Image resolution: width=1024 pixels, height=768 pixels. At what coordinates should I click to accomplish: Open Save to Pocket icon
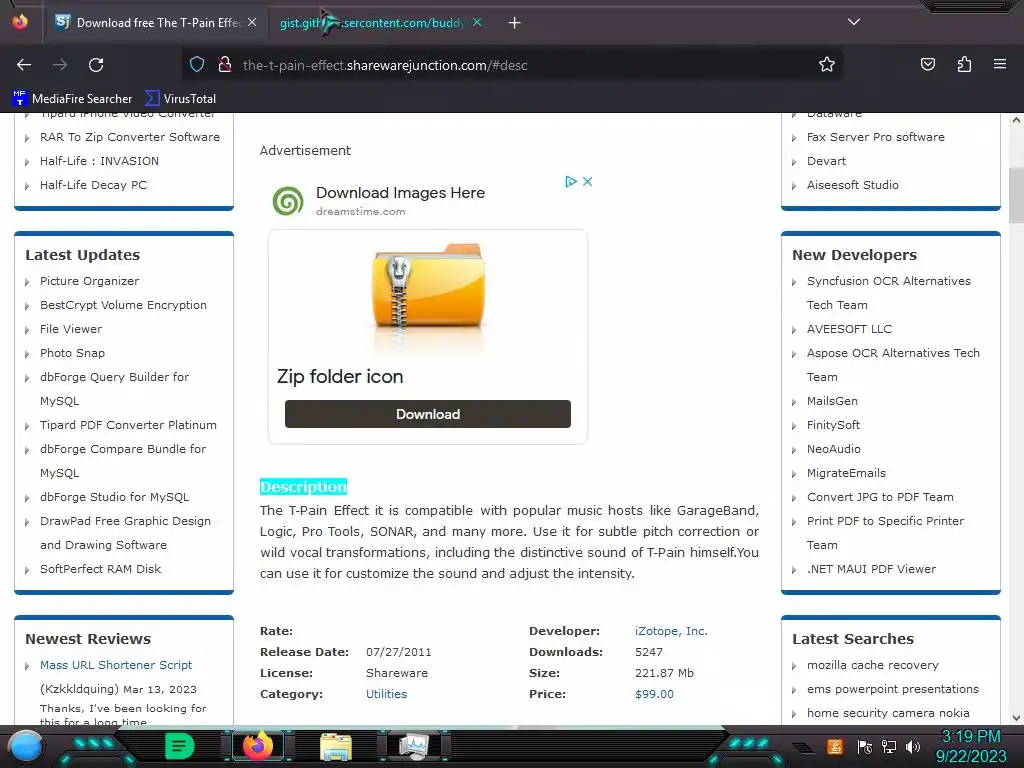927,65
